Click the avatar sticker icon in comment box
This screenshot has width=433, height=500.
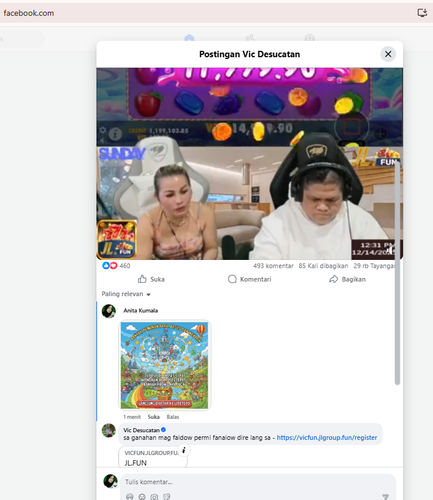click(x=130, y=497)
